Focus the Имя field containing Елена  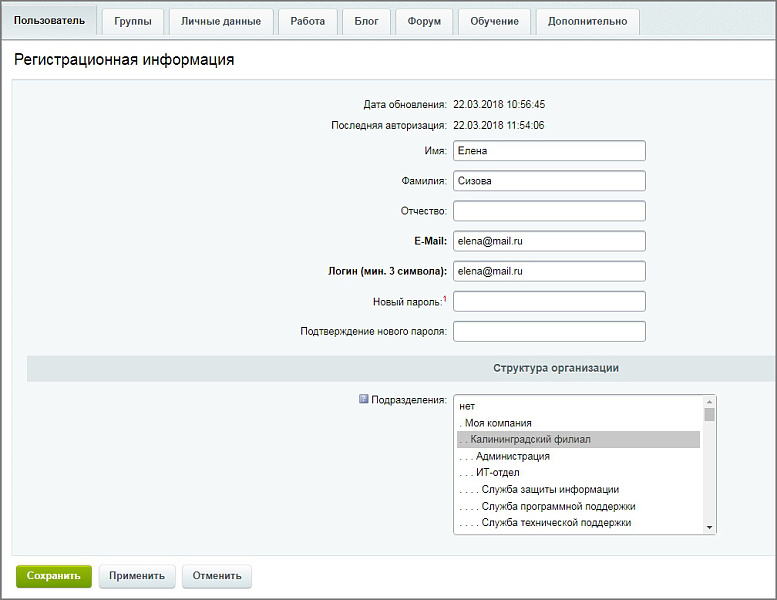[x=549, y=151]
